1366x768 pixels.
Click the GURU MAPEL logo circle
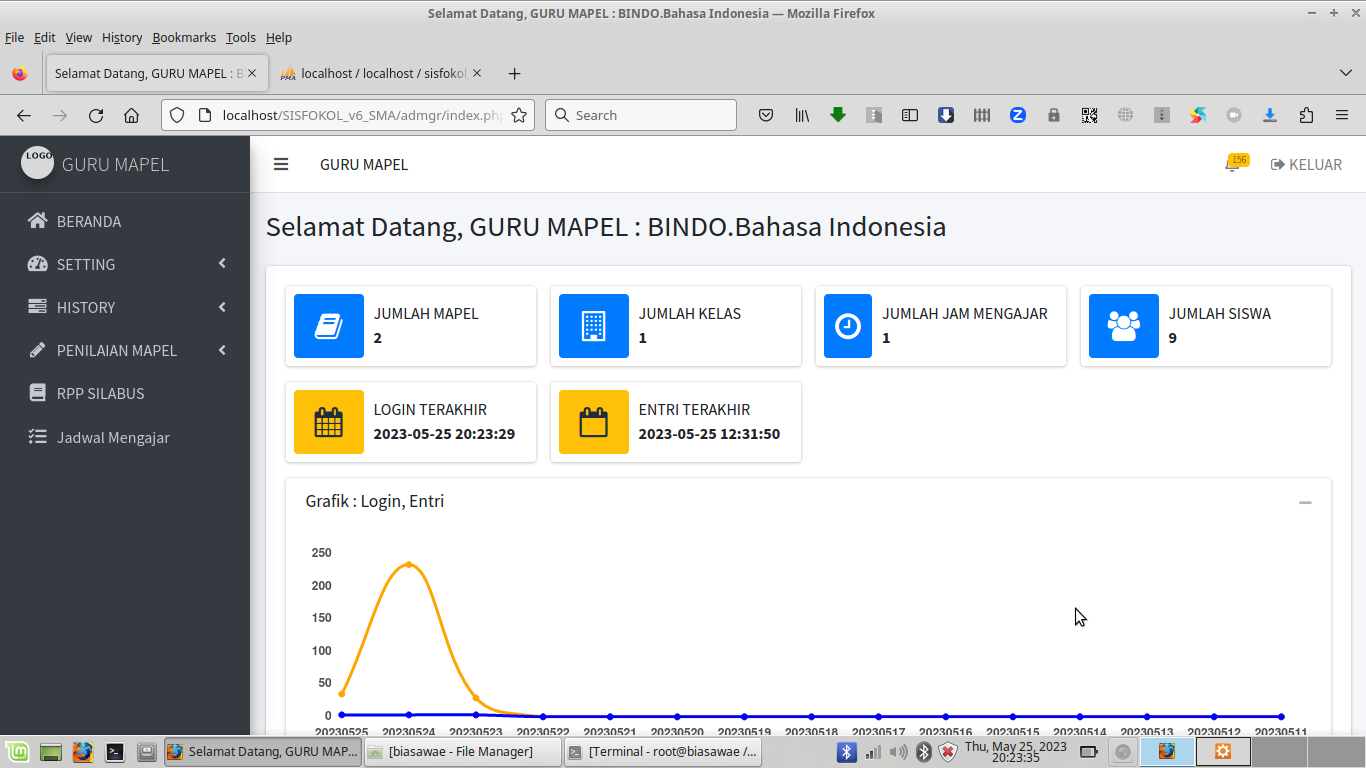tap(38, 162)
